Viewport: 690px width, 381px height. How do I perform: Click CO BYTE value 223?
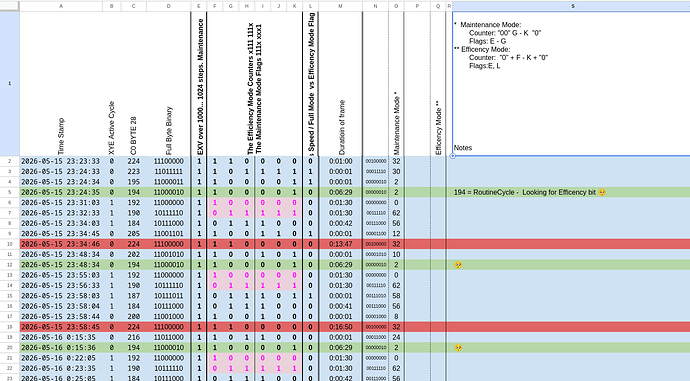pyautogui.click(x=133, y=172)
